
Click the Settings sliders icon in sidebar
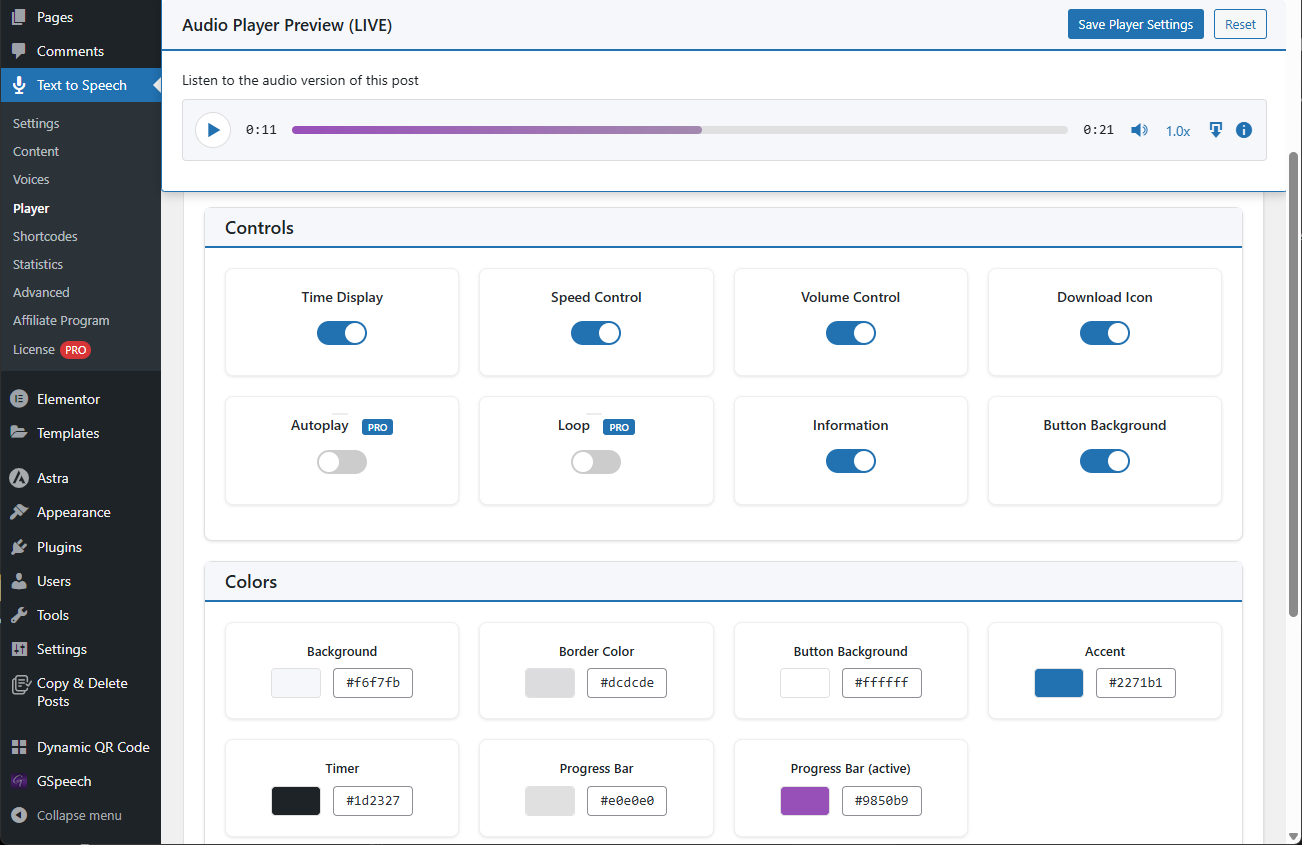19,649
